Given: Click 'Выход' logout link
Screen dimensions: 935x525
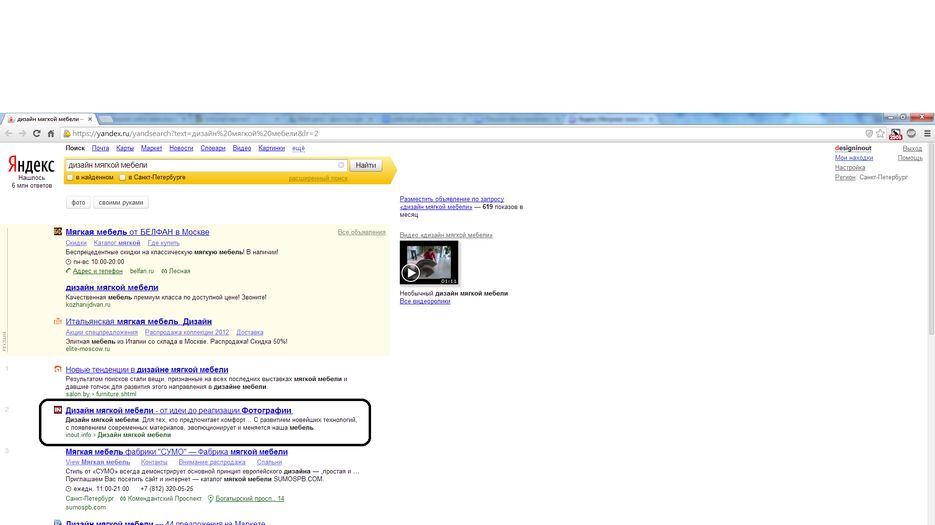Looking at the screenshot, I should point(912,148).
